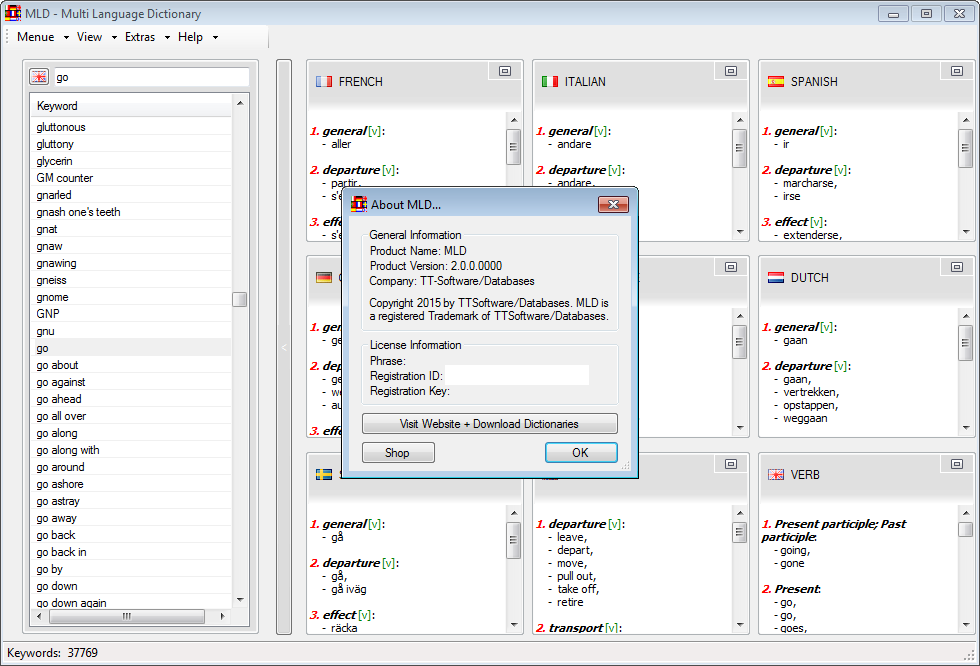Select keyword 'GNP'
980x666 pixels.
[131, 314]
